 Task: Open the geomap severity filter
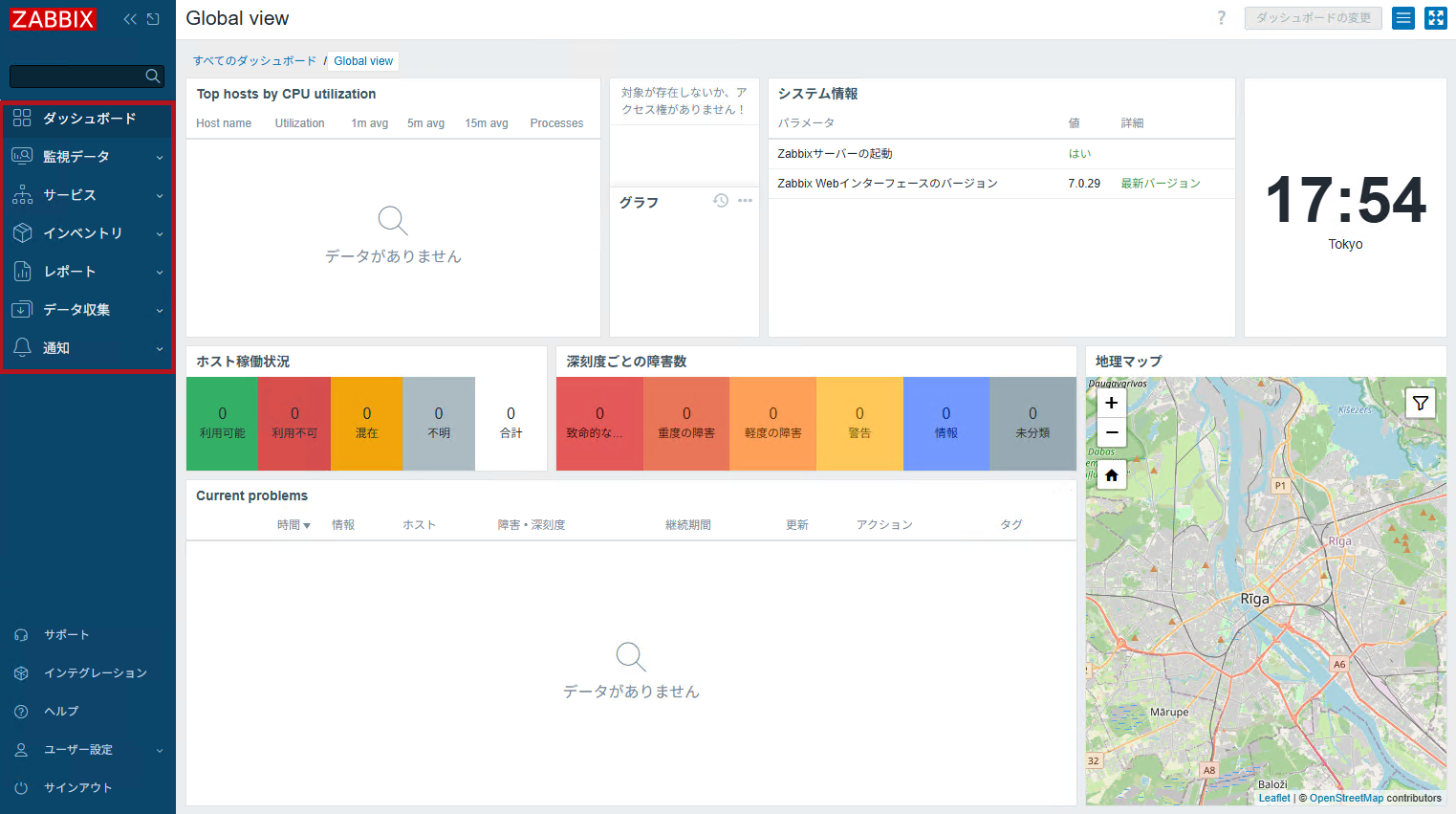[1421, 403]
